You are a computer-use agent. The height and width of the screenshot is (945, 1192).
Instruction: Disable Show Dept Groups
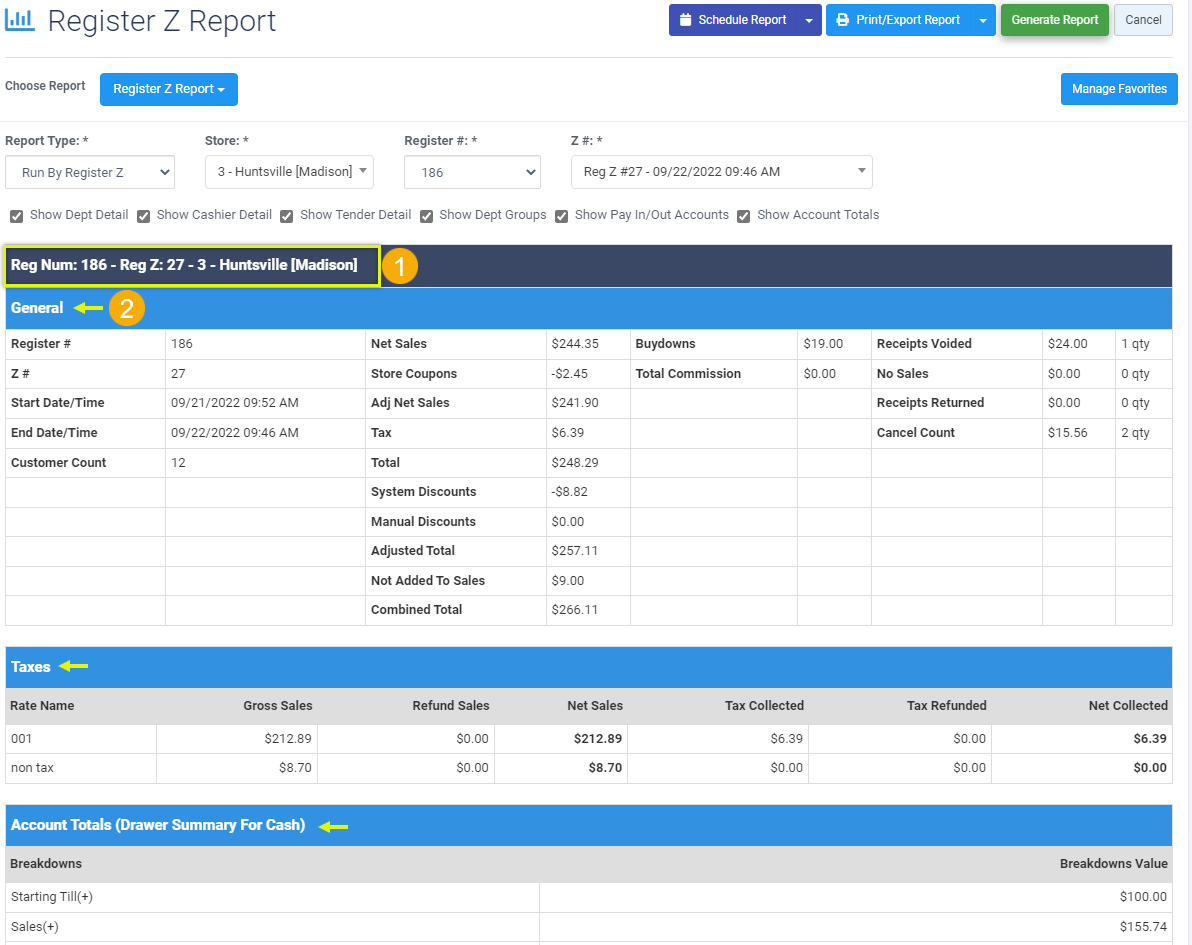click(x=426, y=216)
